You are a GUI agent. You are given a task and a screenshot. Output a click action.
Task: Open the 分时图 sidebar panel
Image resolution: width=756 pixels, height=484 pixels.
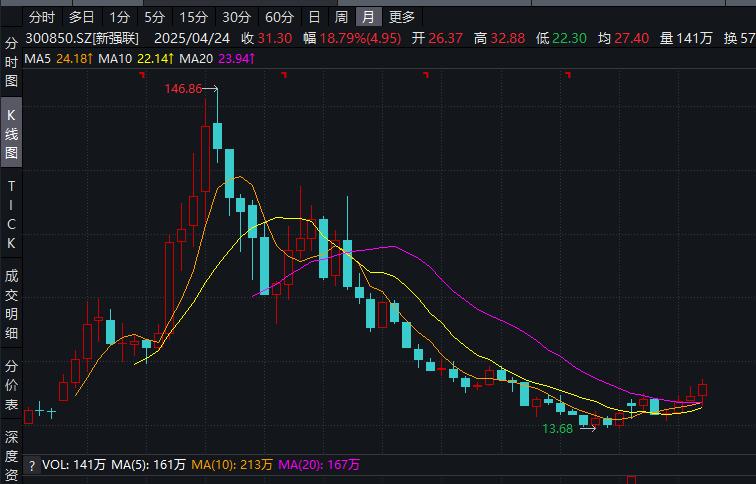(x=11, y=63)
